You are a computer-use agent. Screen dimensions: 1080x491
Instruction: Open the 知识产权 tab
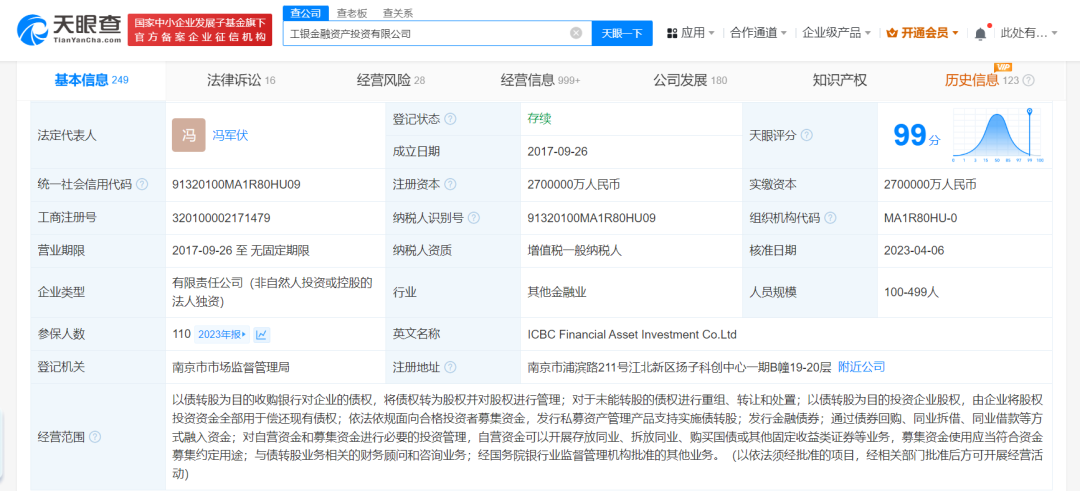pos(840,81)
